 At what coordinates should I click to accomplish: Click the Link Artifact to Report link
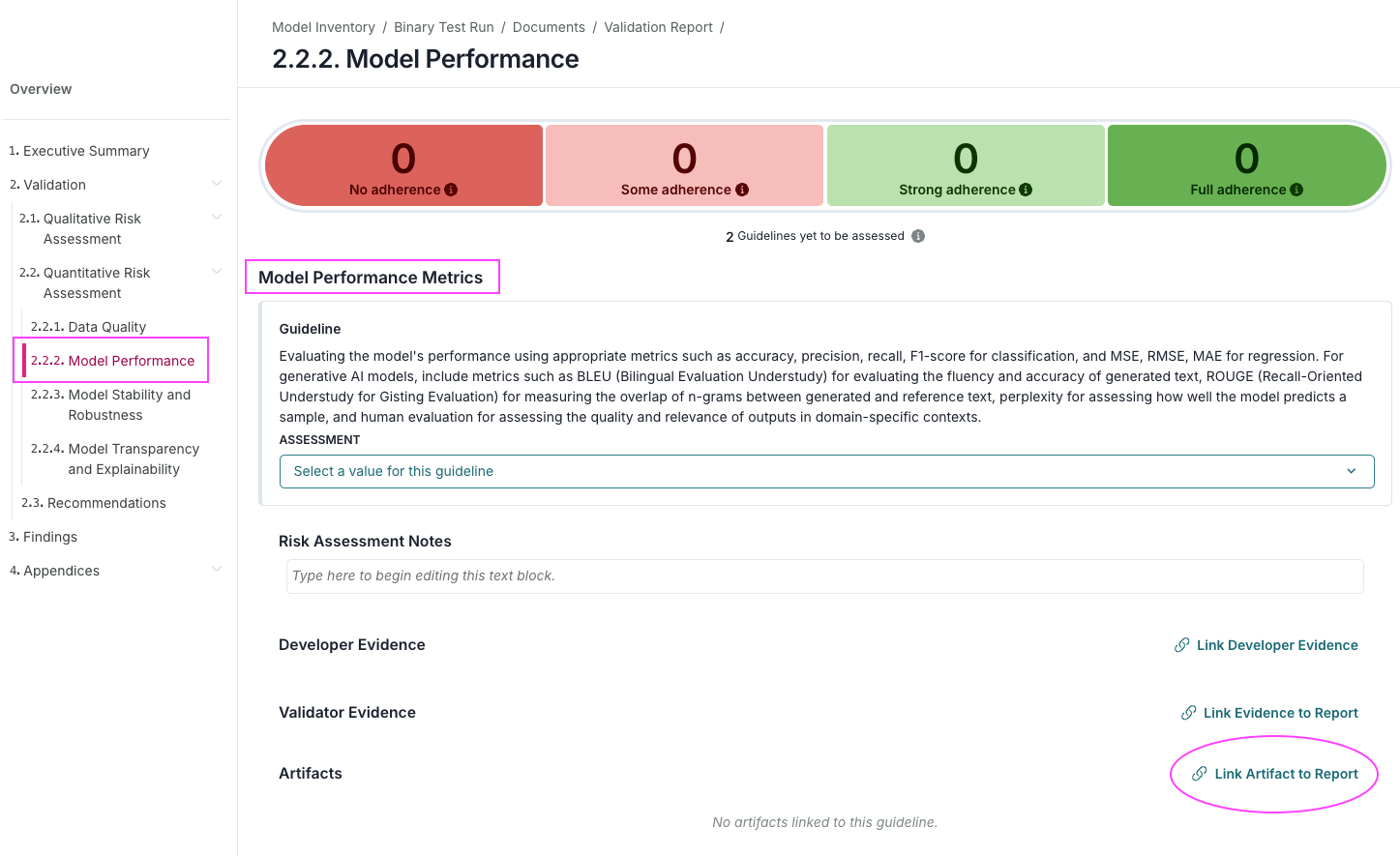point(1287,774)
